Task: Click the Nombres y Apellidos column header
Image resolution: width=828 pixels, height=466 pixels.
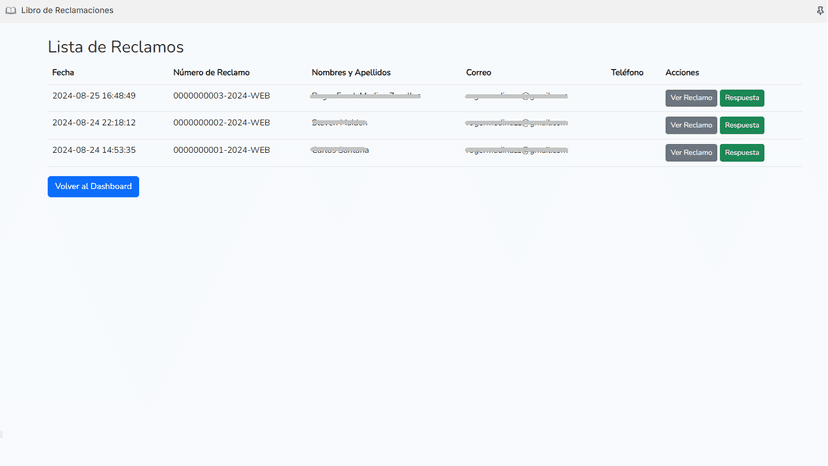Action: (351, 73)
